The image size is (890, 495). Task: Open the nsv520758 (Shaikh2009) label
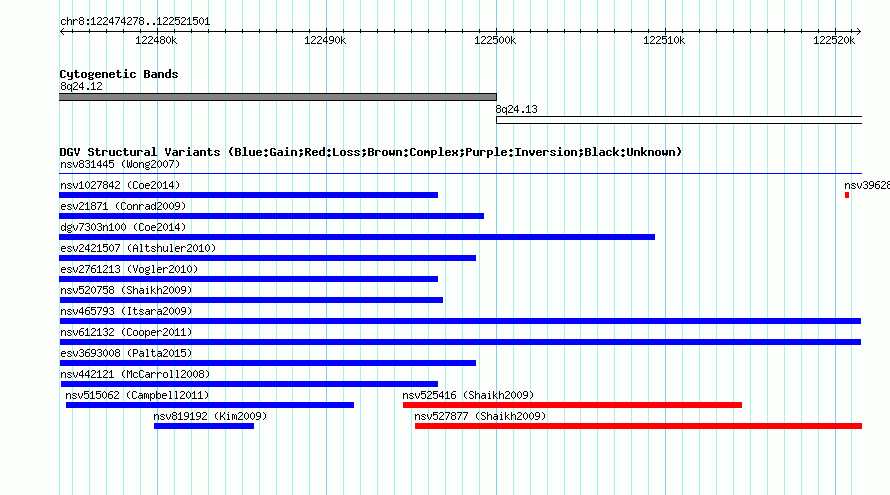126,291
